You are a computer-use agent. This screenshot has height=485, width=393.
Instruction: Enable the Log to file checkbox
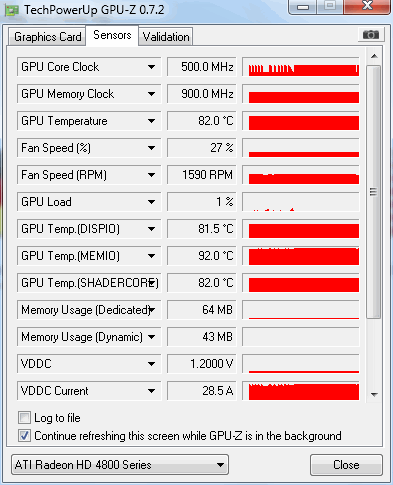coord(24,417)
